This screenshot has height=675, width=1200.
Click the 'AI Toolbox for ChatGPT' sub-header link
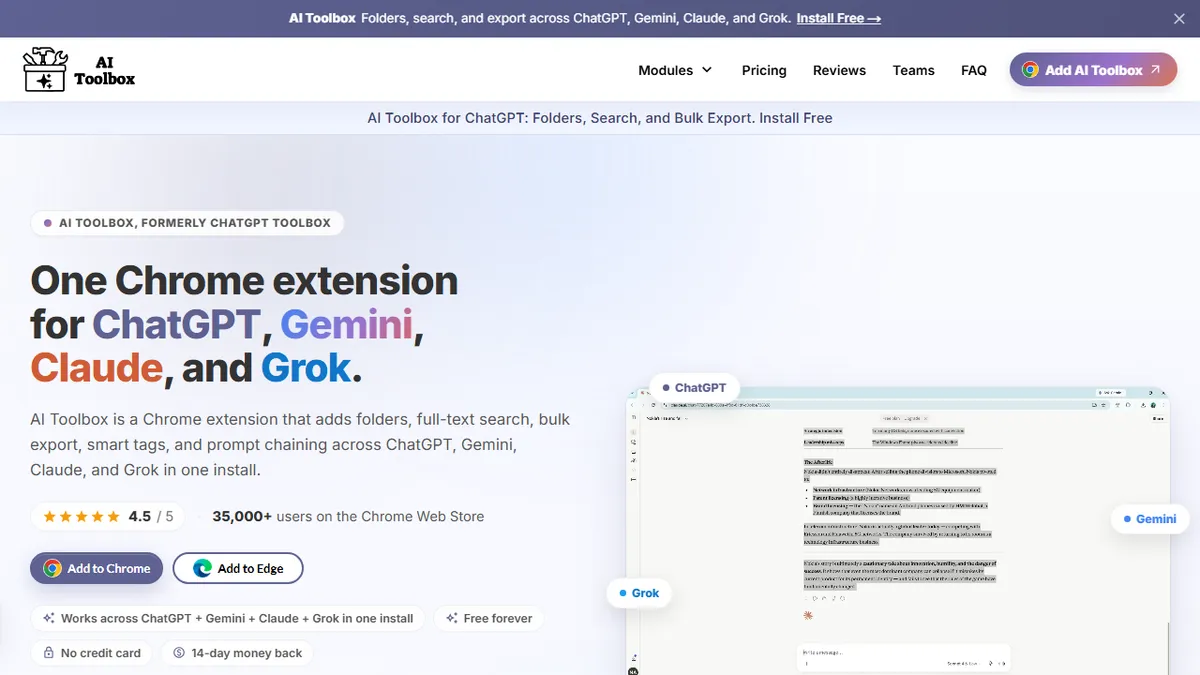point(600,117)
